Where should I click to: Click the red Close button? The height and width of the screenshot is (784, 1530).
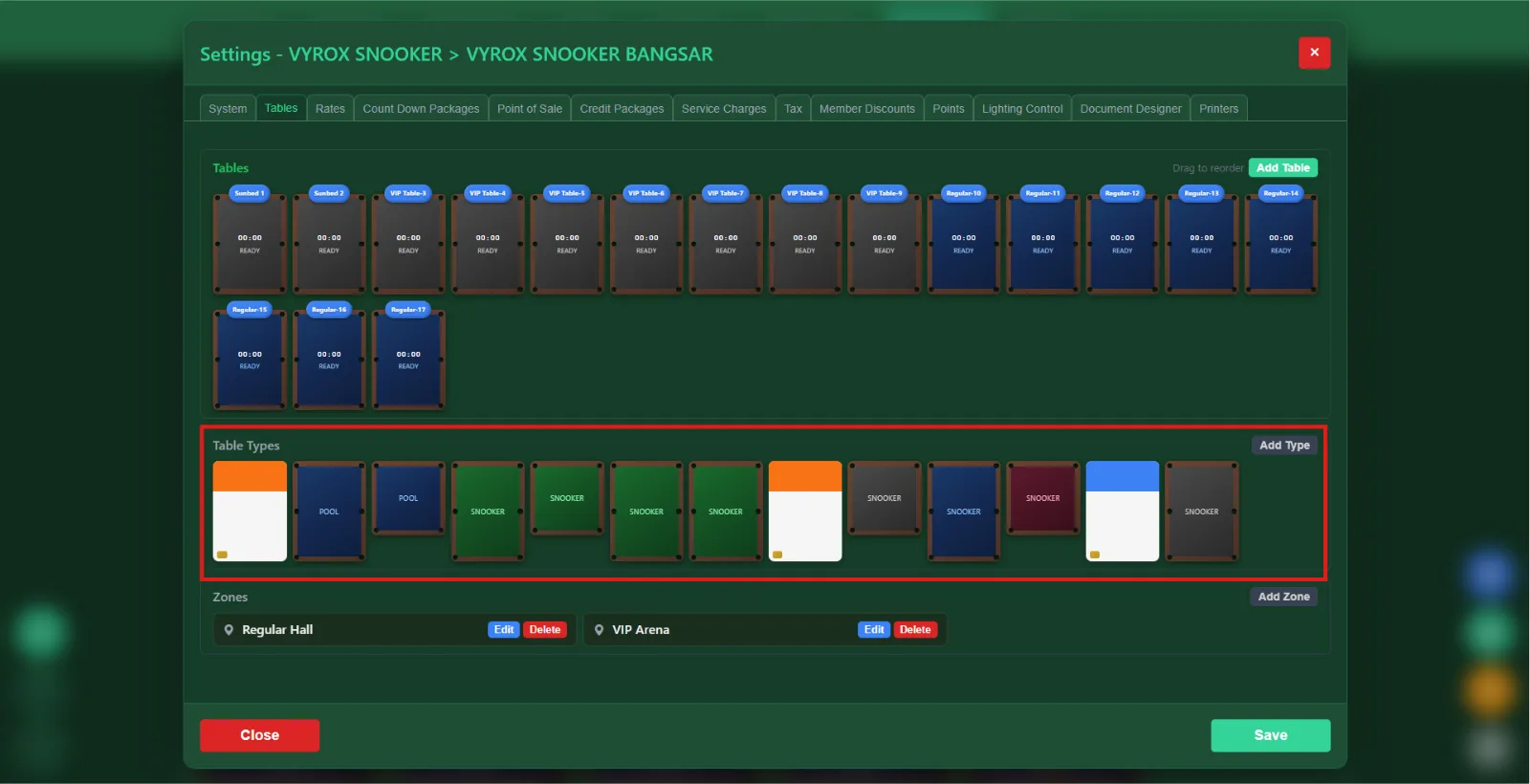[x=260, y=735]
